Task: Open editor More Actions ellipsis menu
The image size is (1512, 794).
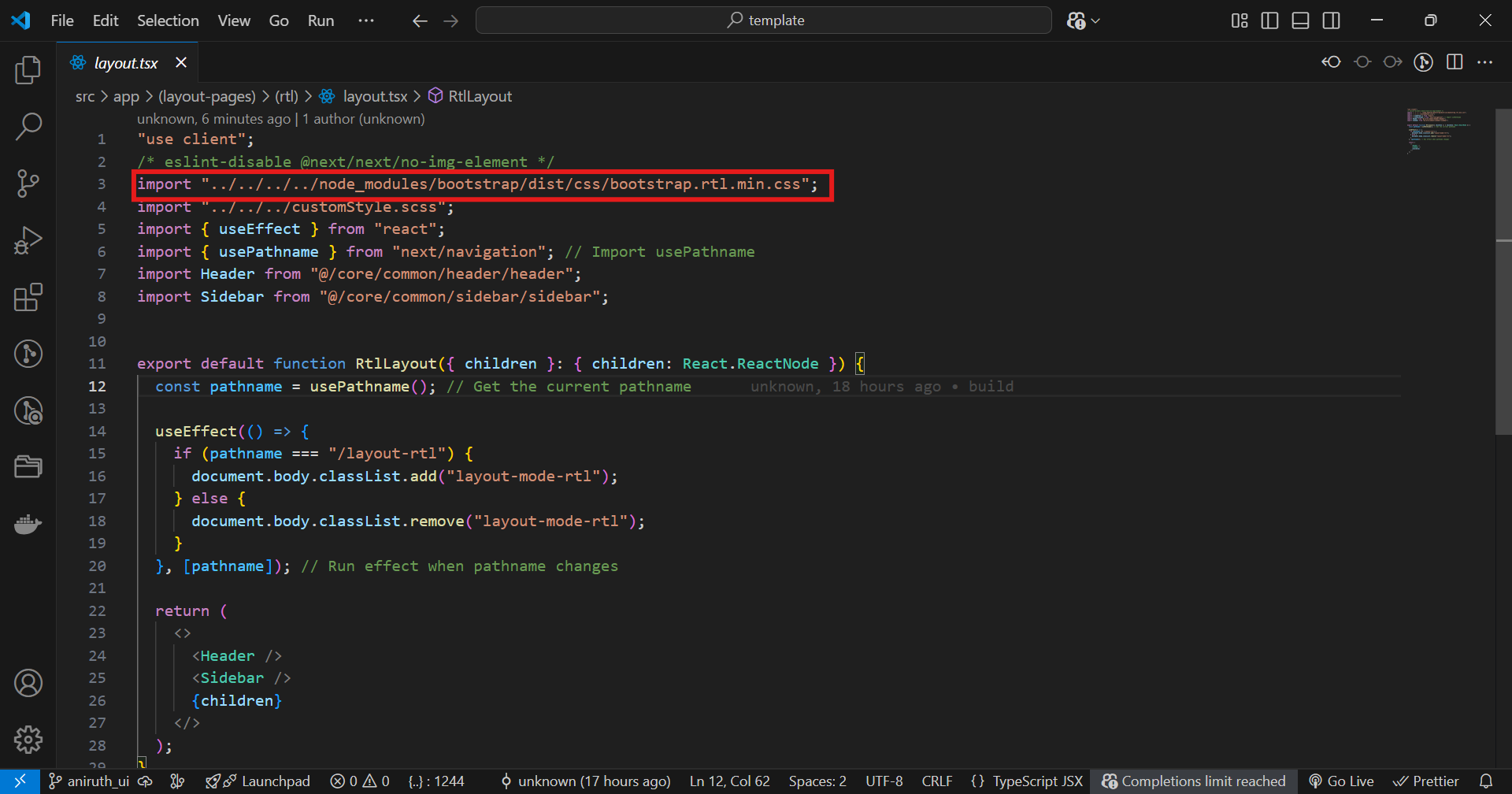Action: click(1485, 62)
